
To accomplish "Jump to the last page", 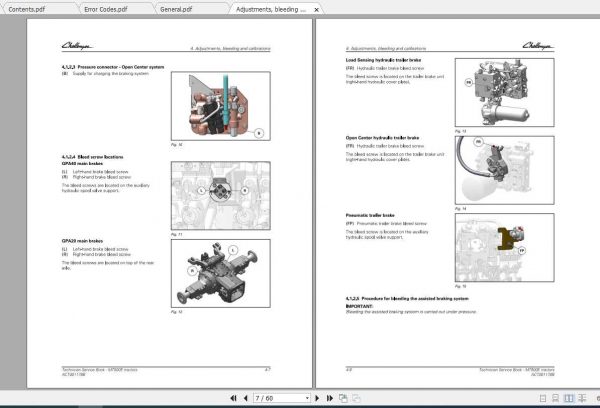I will 329,398.
